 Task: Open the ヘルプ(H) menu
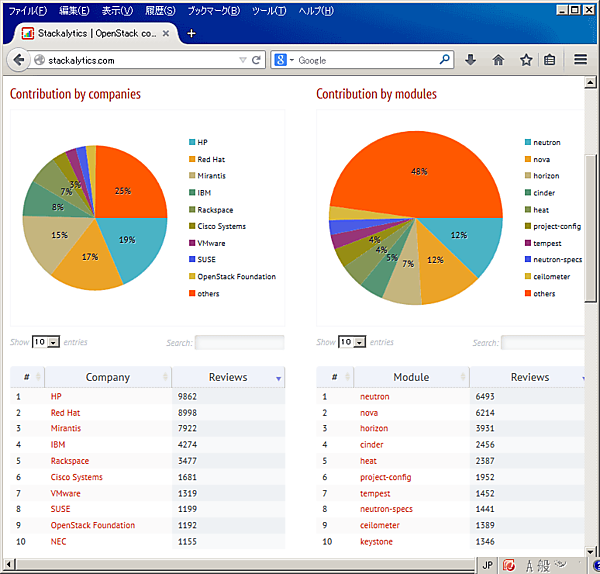coord(316,11)
